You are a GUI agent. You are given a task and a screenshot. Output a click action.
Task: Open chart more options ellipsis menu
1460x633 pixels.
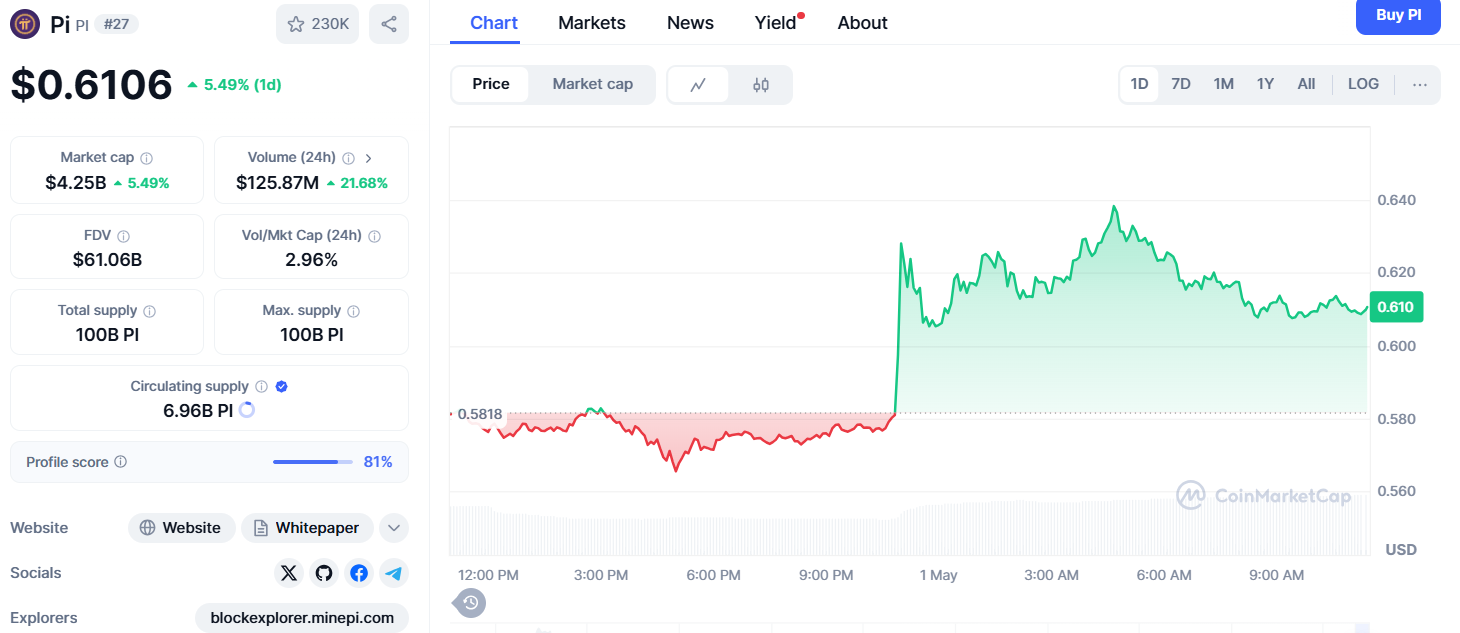pos(1420,84)
